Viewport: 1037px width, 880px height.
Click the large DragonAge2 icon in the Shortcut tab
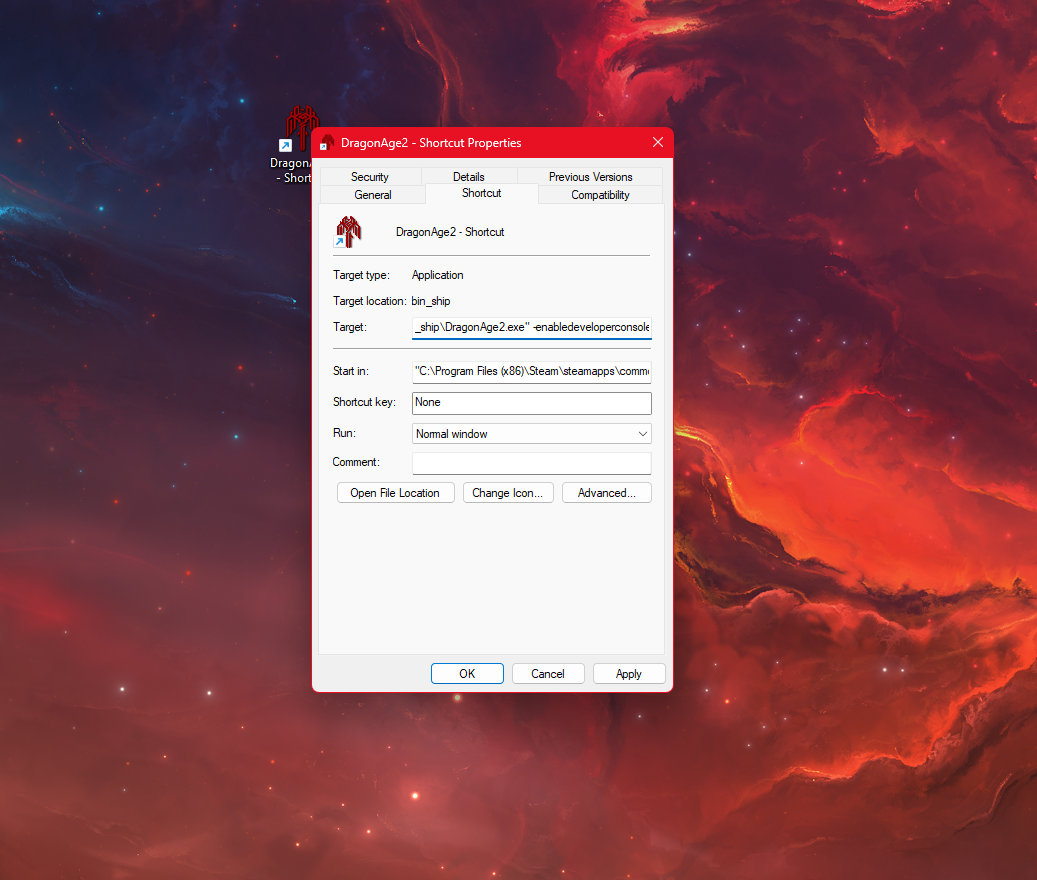pyautogui.click(x=348, y=232)
